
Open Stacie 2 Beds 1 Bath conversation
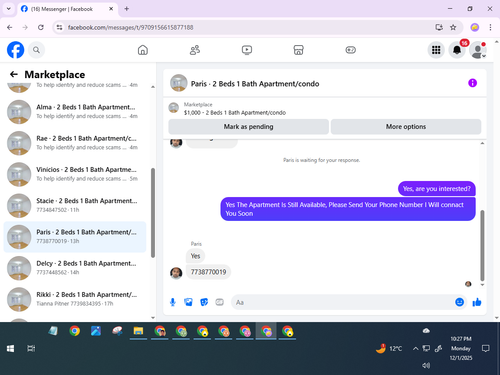point(75,205)
